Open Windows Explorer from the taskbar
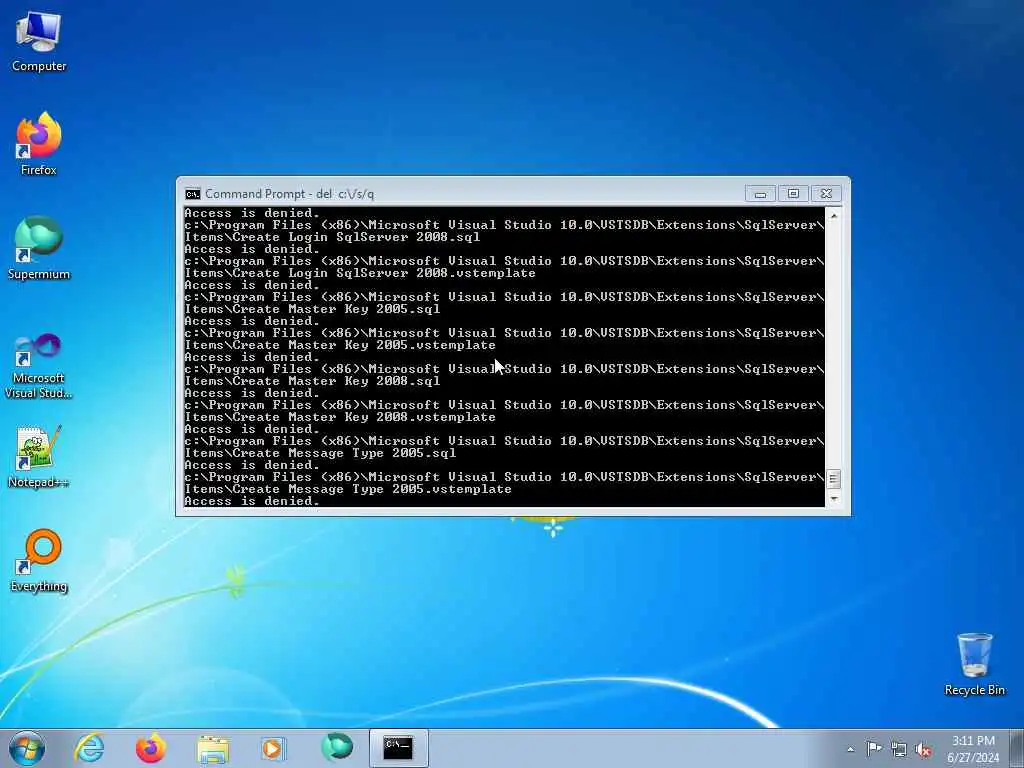Image resolution: width=1024 pixels, height=768 pixels. pyautogui.click(x=212, y=748)
